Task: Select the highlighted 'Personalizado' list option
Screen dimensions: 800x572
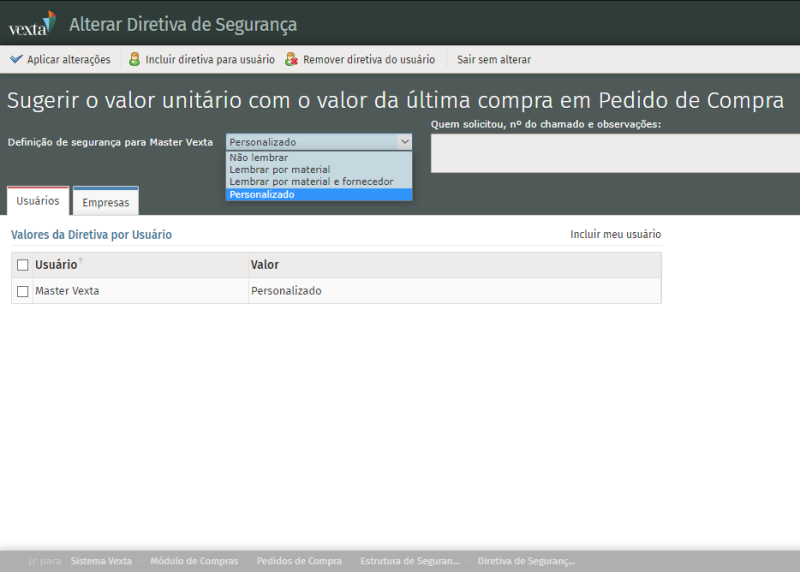Action: pyautogui.click(x=262, y=195)
